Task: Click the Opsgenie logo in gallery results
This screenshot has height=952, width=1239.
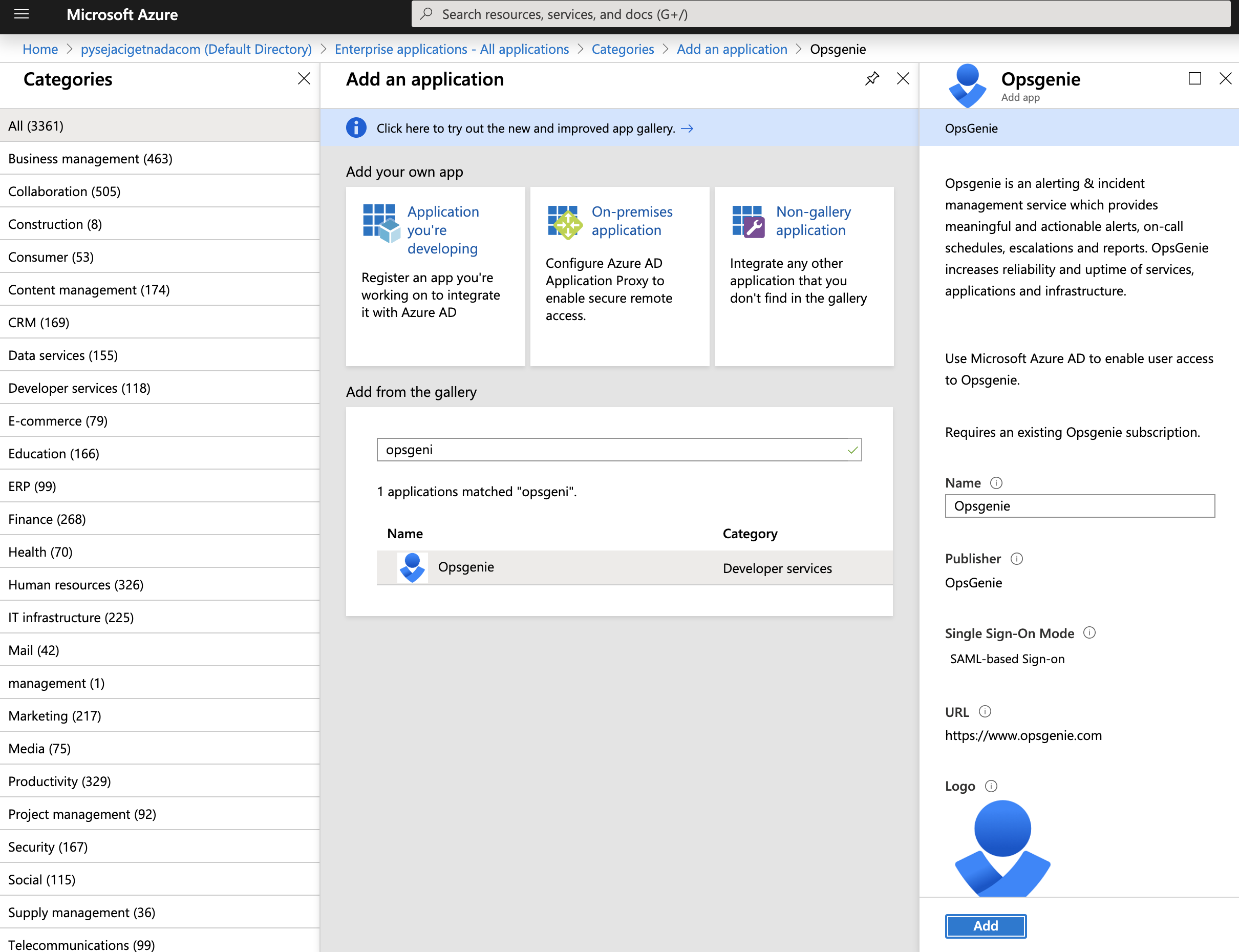Action: (413, 567)
